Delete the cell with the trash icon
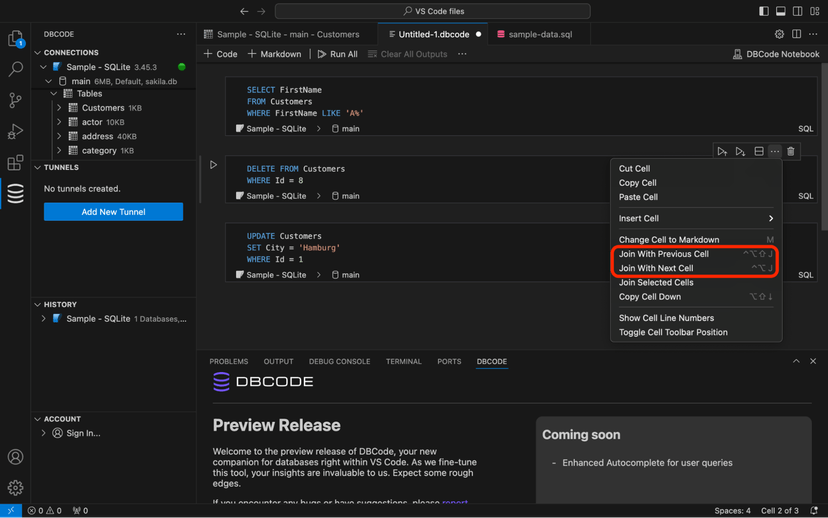 point(791,152)
